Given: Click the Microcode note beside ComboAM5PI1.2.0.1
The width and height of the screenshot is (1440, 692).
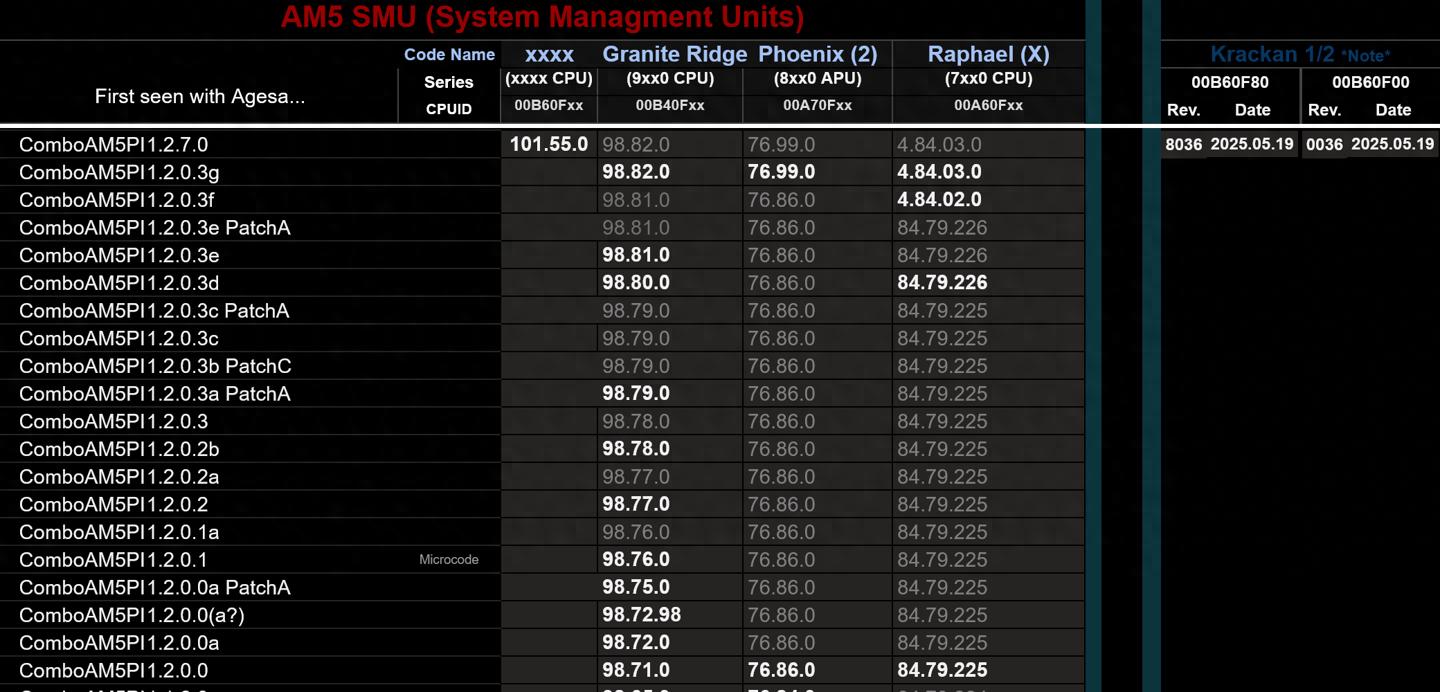Looking at the screenshot, I should coord(448,560).
